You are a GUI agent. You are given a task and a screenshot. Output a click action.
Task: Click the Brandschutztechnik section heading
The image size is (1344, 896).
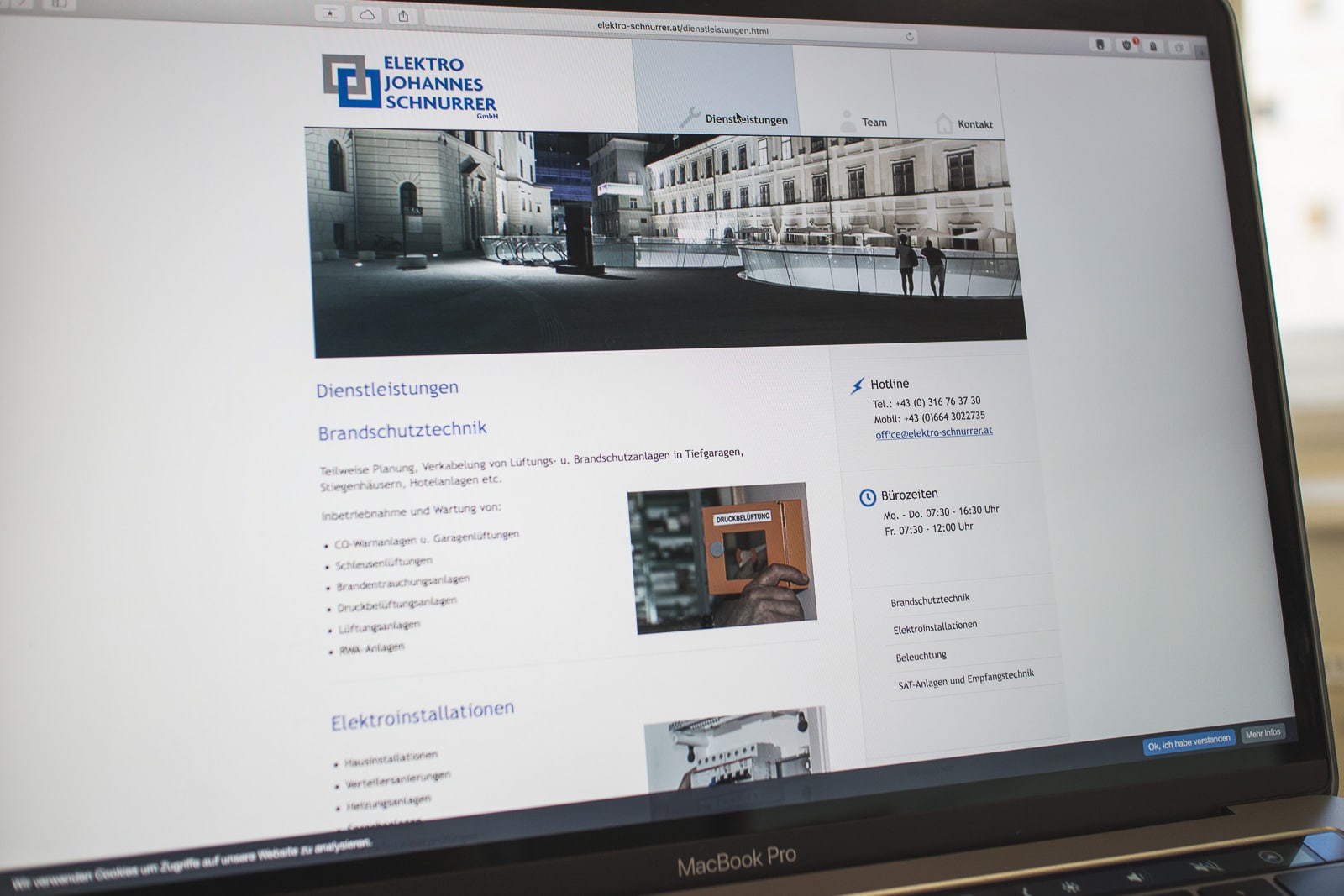[x=402, y=431]
